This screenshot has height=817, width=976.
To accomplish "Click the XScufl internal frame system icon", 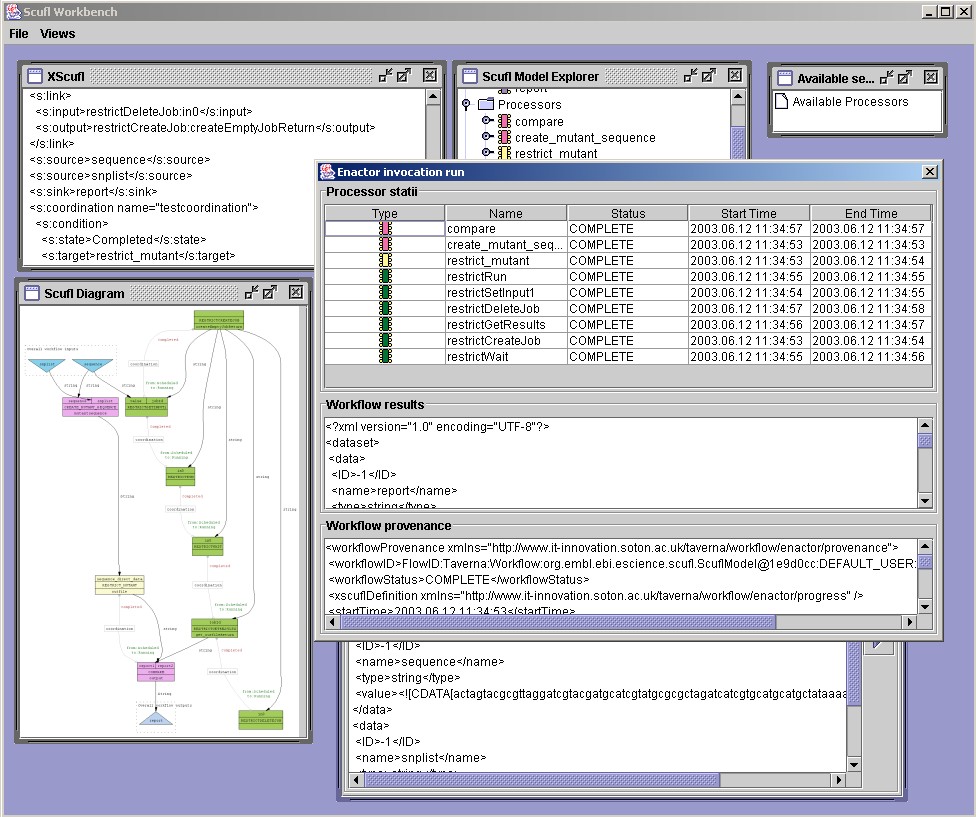I will 34,76.
